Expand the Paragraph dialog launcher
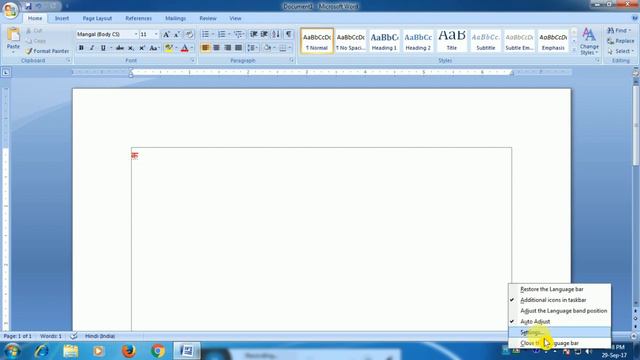This screenshot has width=640, height=360. coord(291,60)
